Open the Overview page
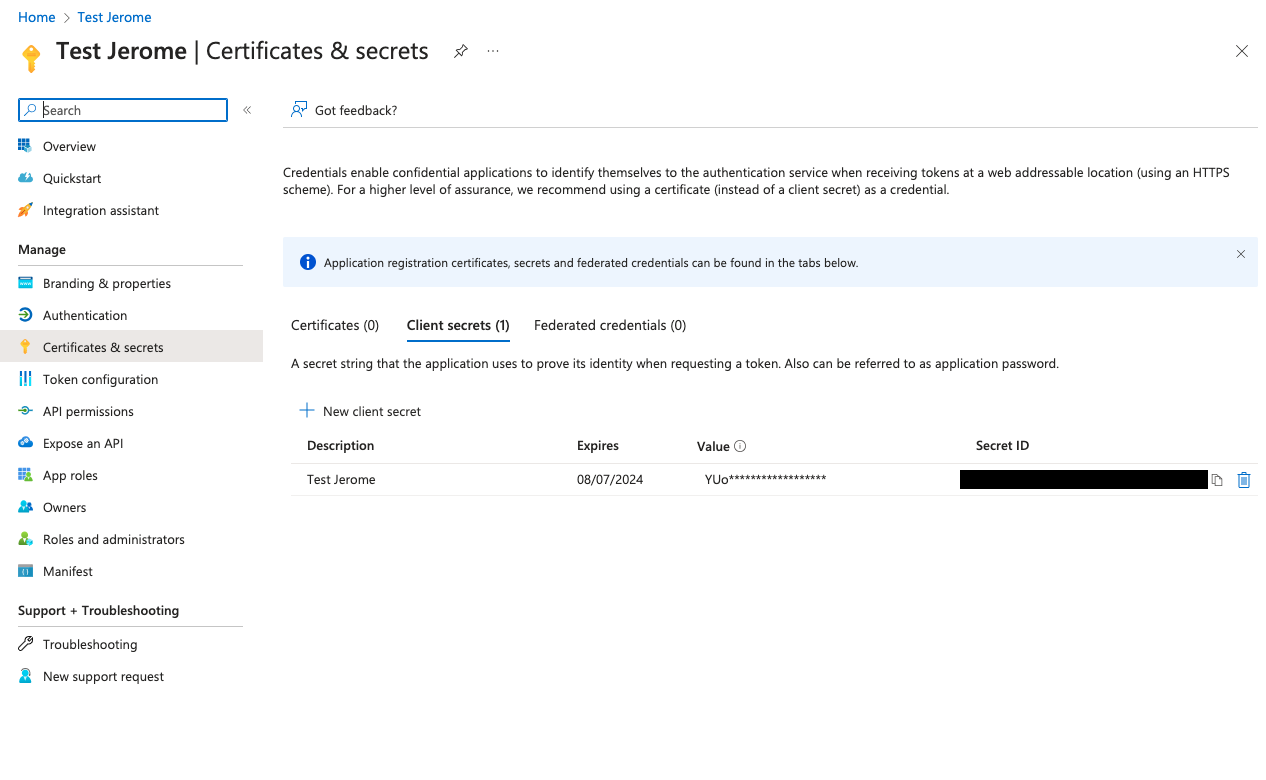The height and width of the screenshot is (780, 1266). coord(69,146)
